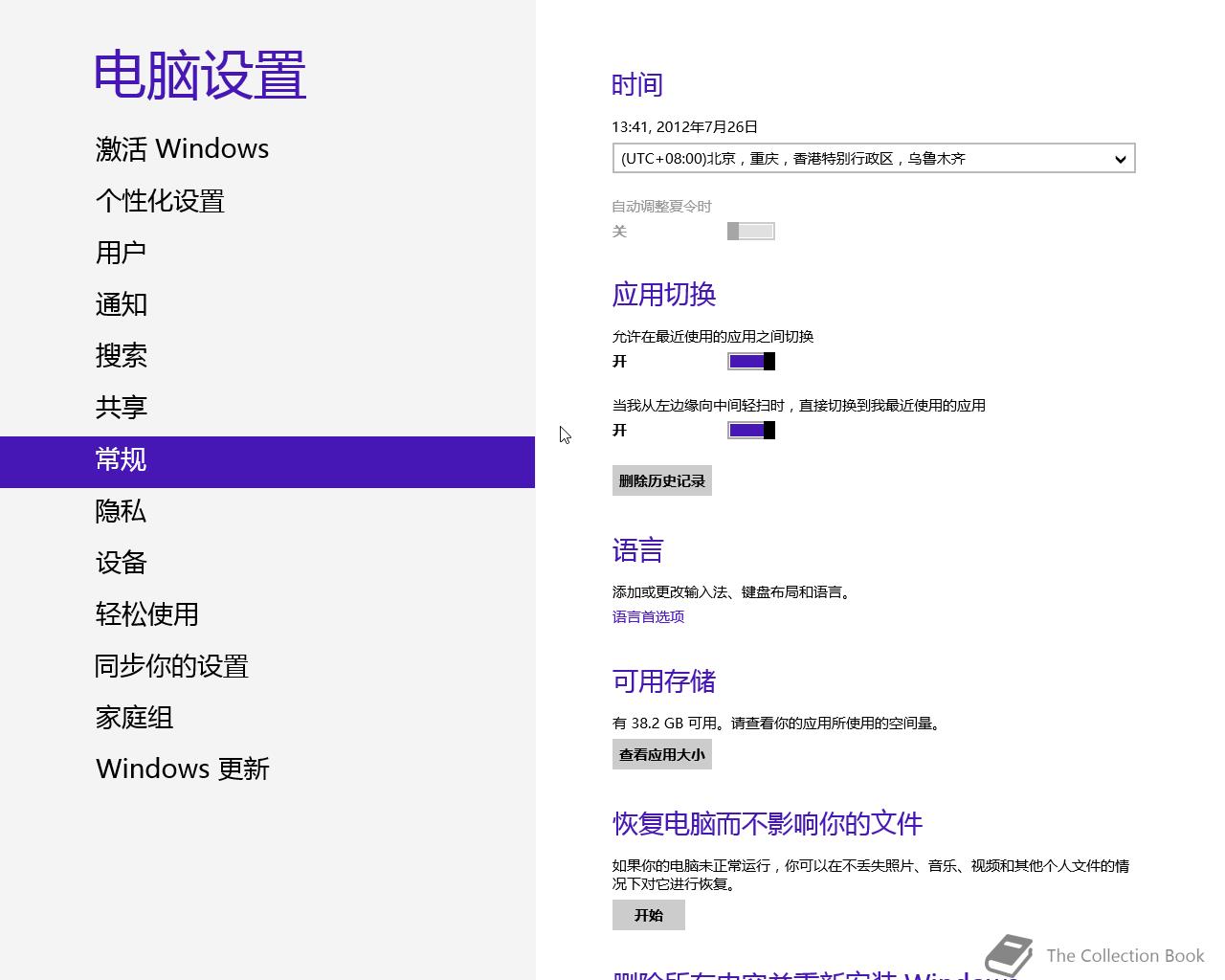Click 添加或更改输入法 description text
The width and height of the screenshot is (1225, 980).
[731, 592]
